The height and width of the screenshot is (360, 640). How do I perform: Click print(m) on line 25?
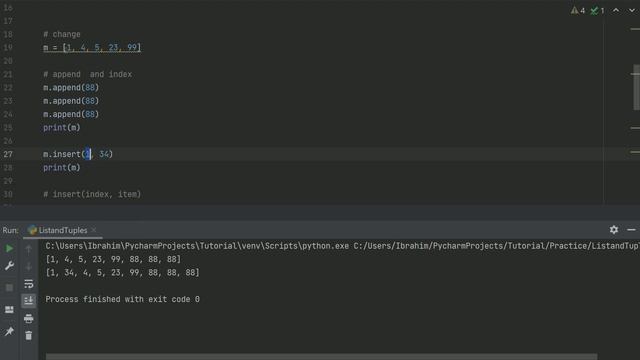[62, 127]
